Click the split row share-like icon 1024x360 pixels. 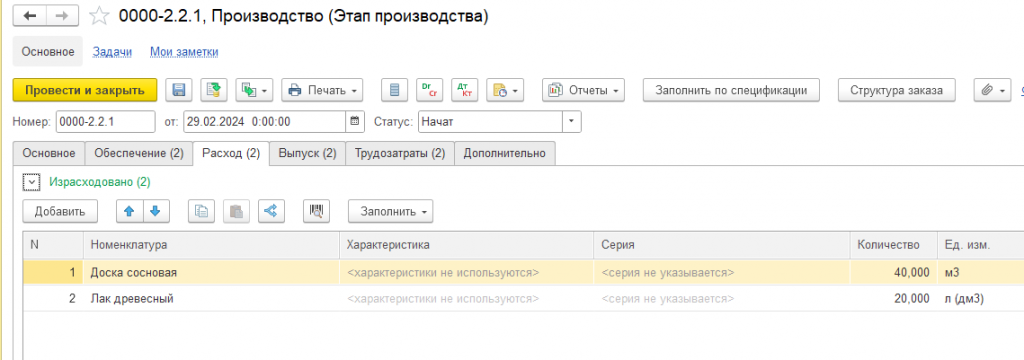[x=271, y=211]
